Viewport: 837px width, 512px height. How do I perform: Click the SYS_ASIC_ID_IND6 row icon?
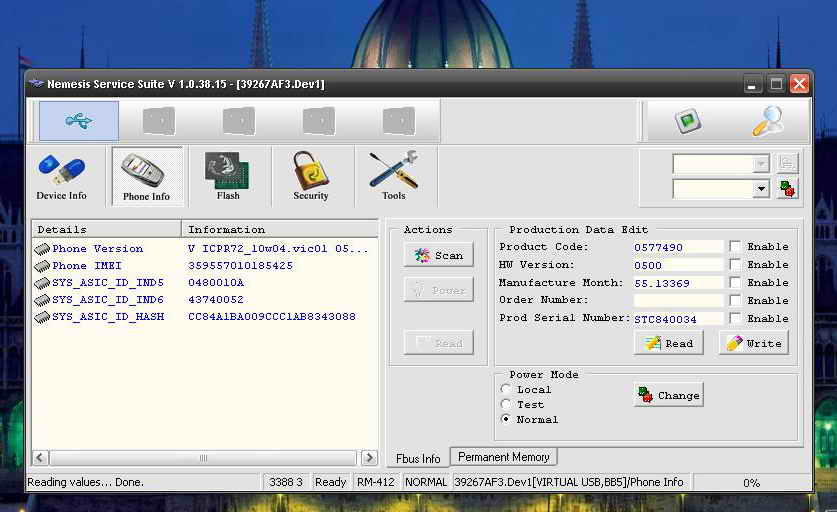click(x=42, y=300)
